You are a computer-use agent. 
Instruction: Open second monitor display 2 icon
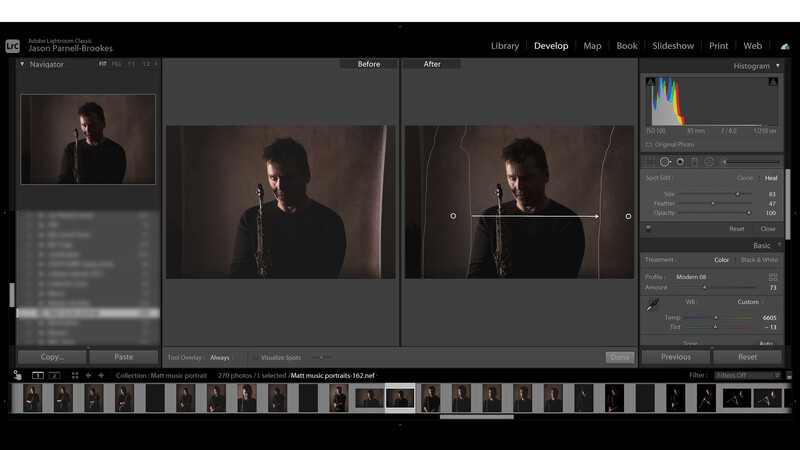click(x=54, y=376)
